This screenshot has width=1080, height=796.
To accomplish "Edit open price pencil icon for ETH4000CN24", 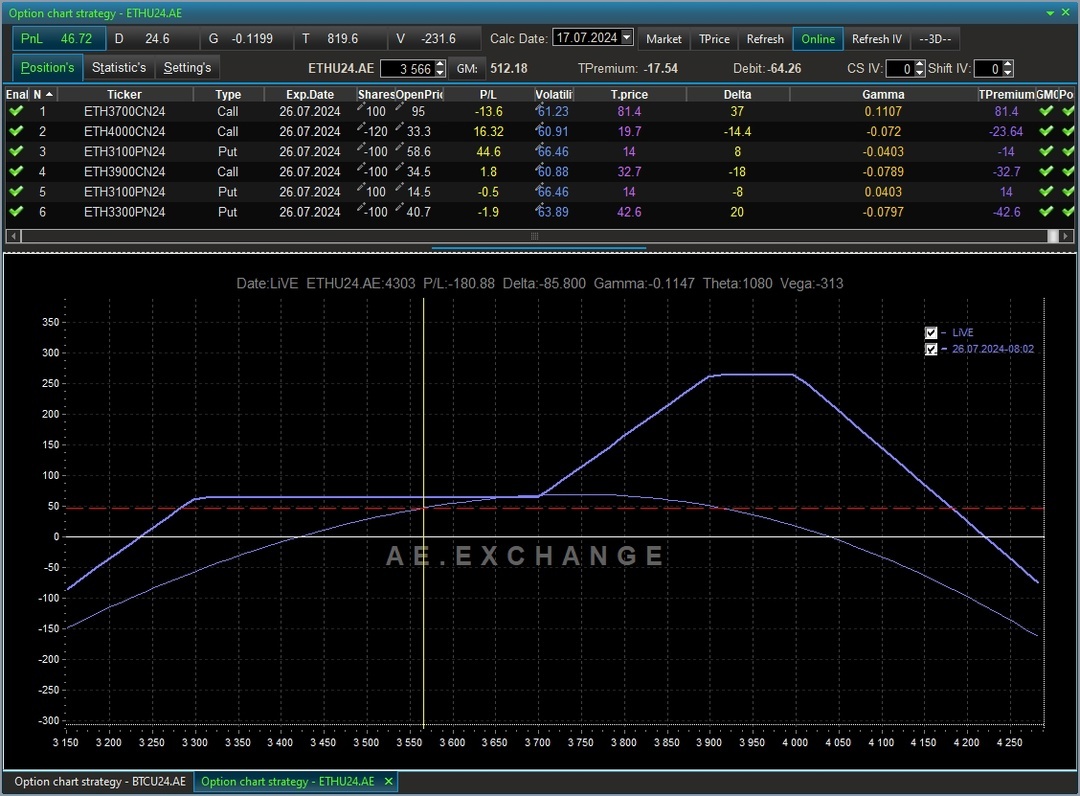I will [x=399, y=127].
